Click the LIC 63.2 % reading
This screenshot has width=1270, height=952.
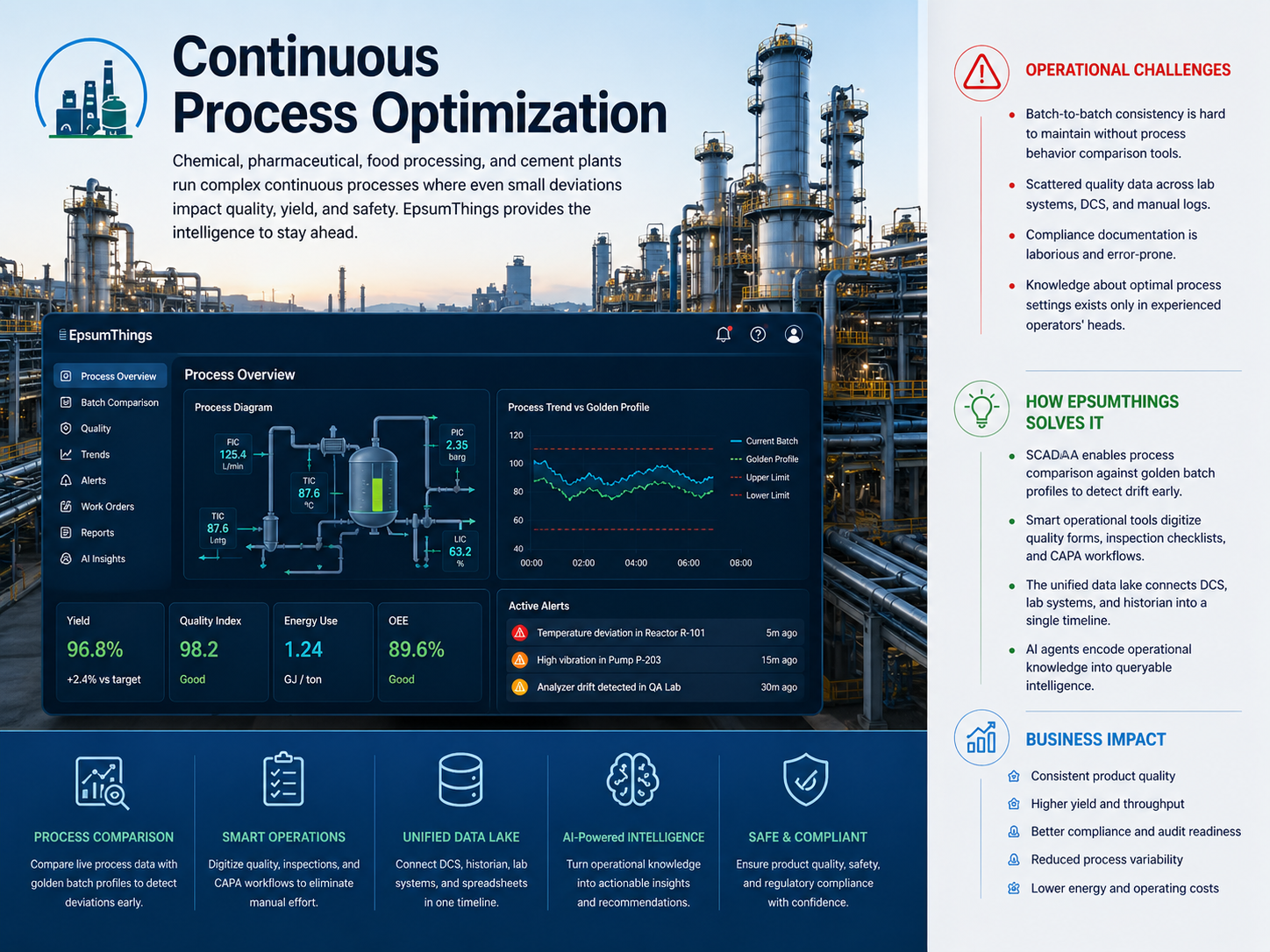tap(460, 551)
